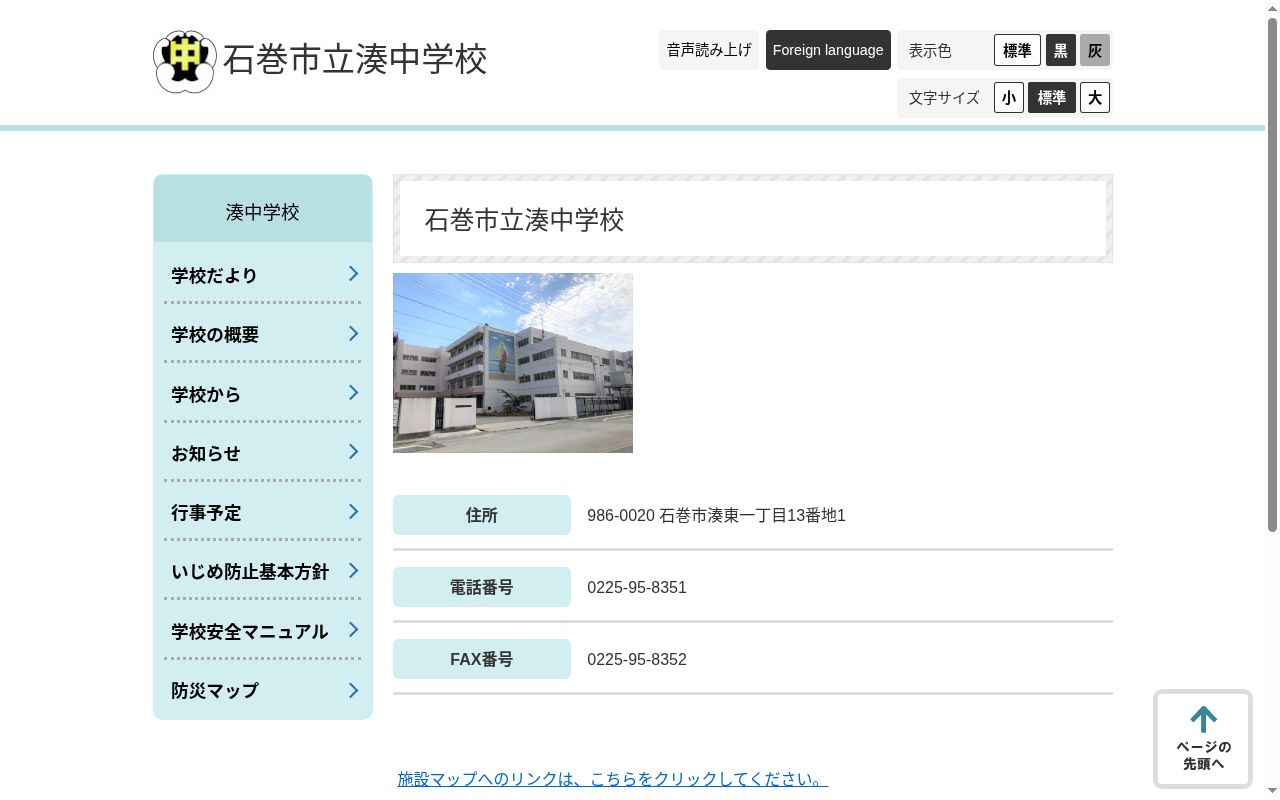Switch display color to 黒
This screenshot has width=1280, height=800.
click(1061, 50)
